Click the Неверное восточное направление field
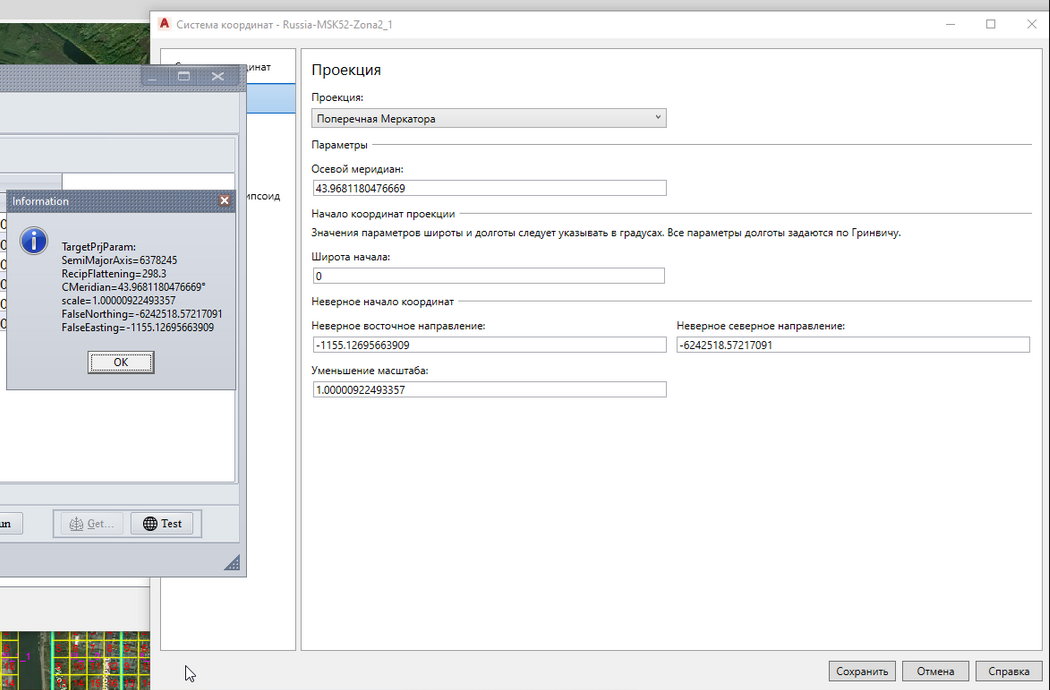This screenshot has height=690, width=1050. (488, 345)
